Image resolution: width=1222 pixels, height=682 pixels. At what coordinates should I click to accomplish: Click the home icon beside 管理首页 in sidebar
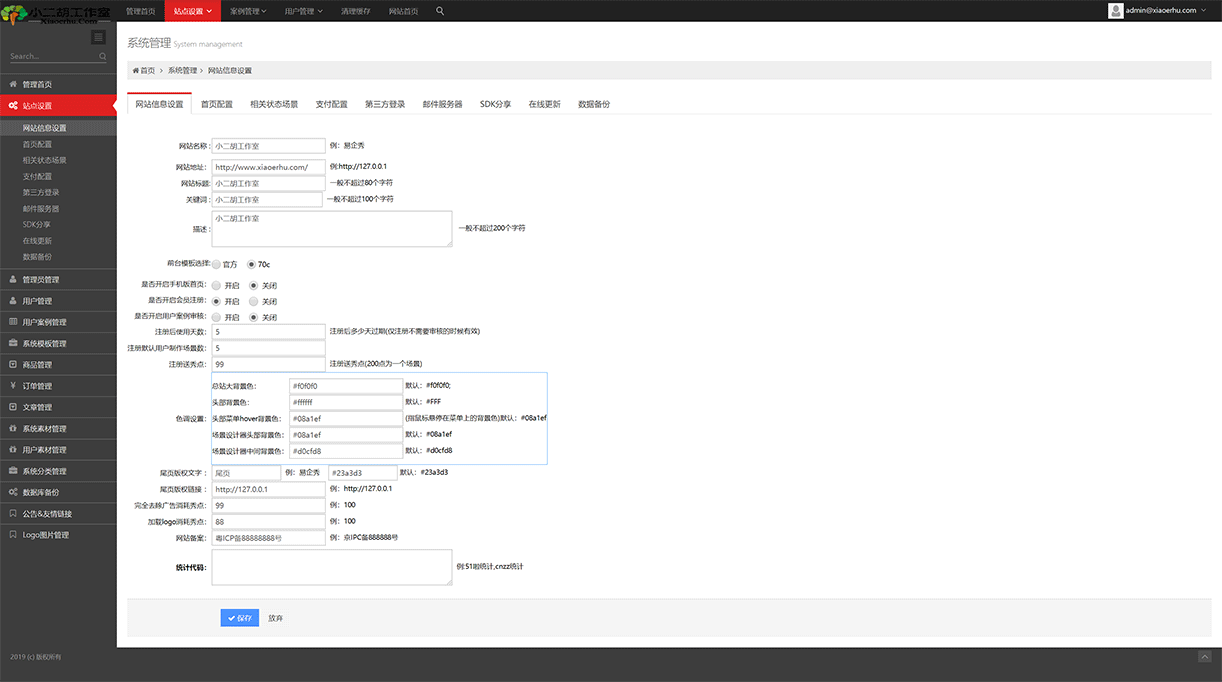pos(13,84)
